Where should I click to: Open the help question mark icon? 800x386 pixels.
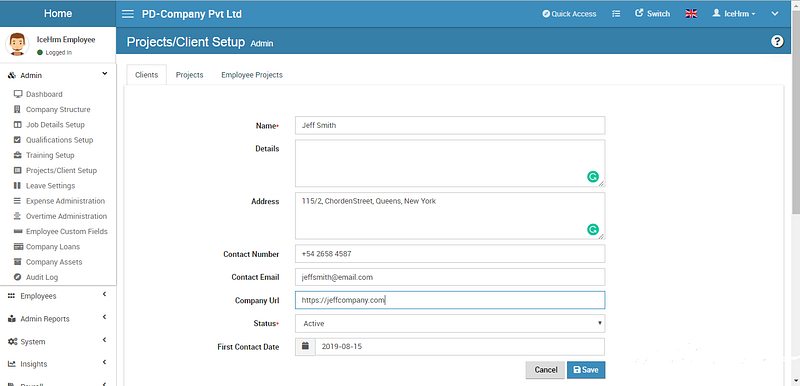click(x=777, y=41)
